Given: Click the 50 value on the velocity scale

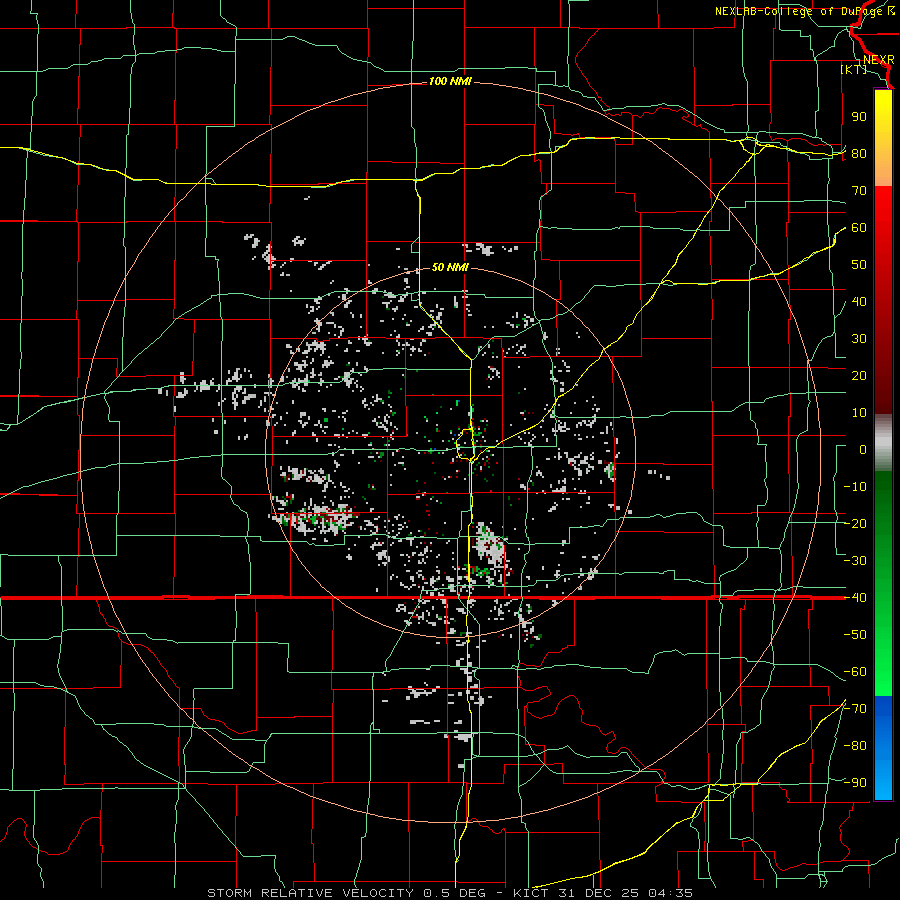Looking at the screenshot, I should [x=859, y=265].
